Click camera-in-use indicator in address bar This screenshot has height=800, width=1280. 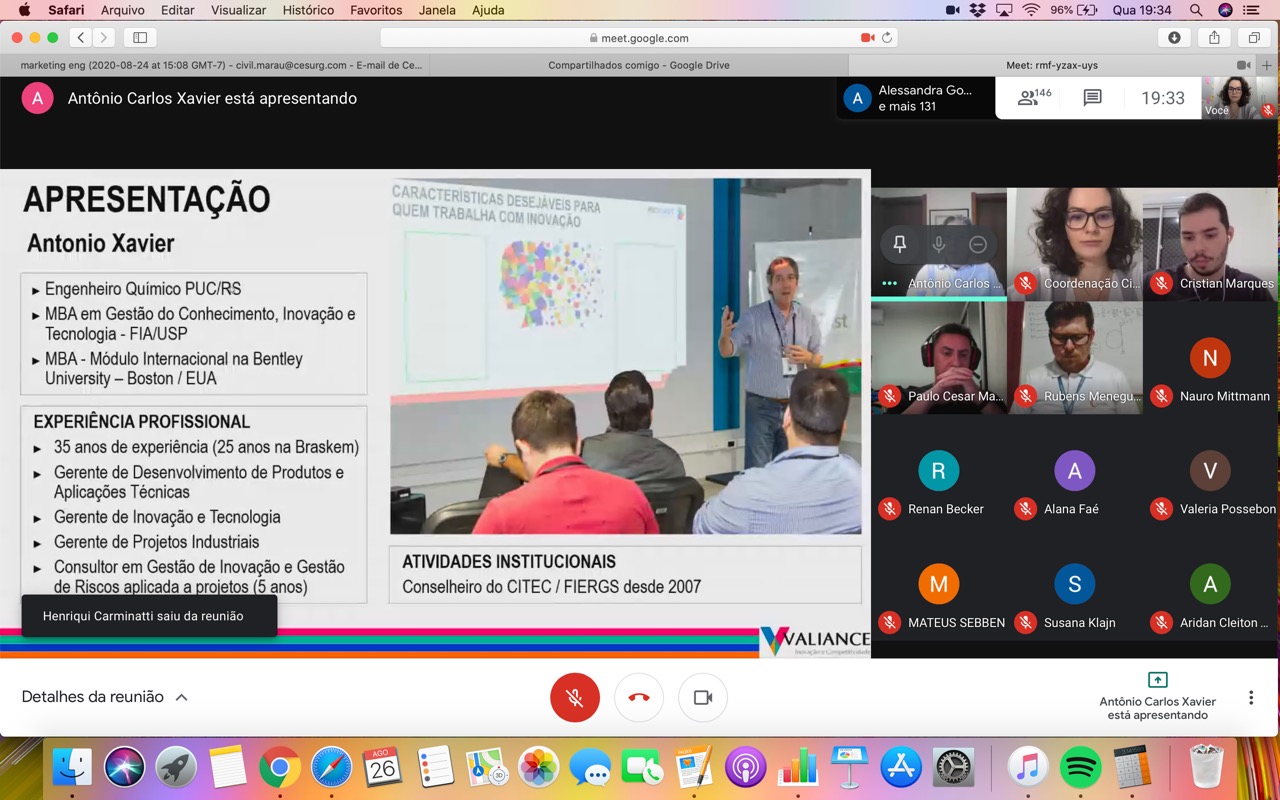pos(867,38)
